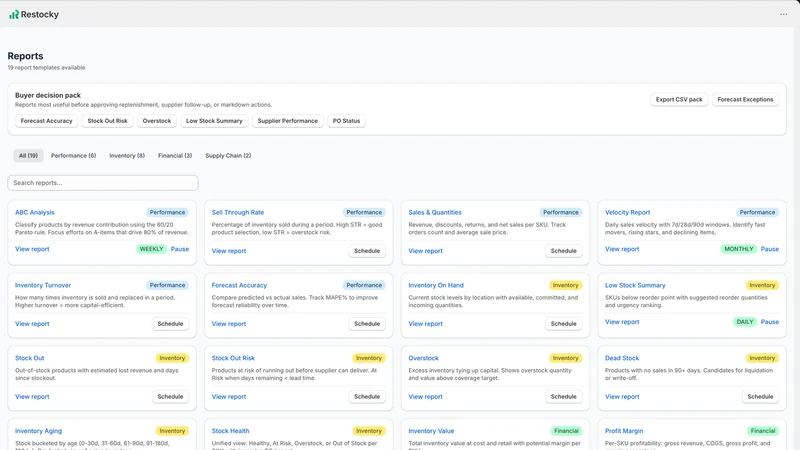Open the Inventory On Hand title link
Screen dimensions: 800x450
436,285
